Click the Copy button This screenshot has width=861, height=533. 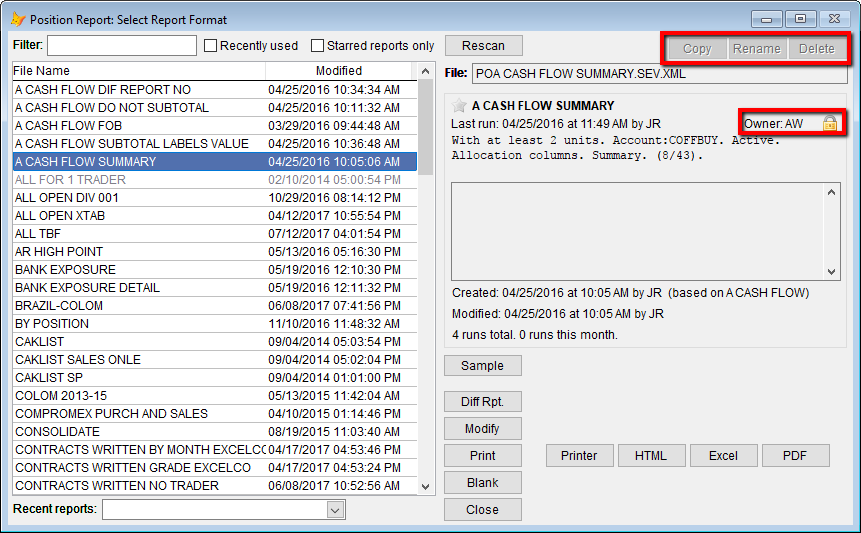click(x=697, y=48)
